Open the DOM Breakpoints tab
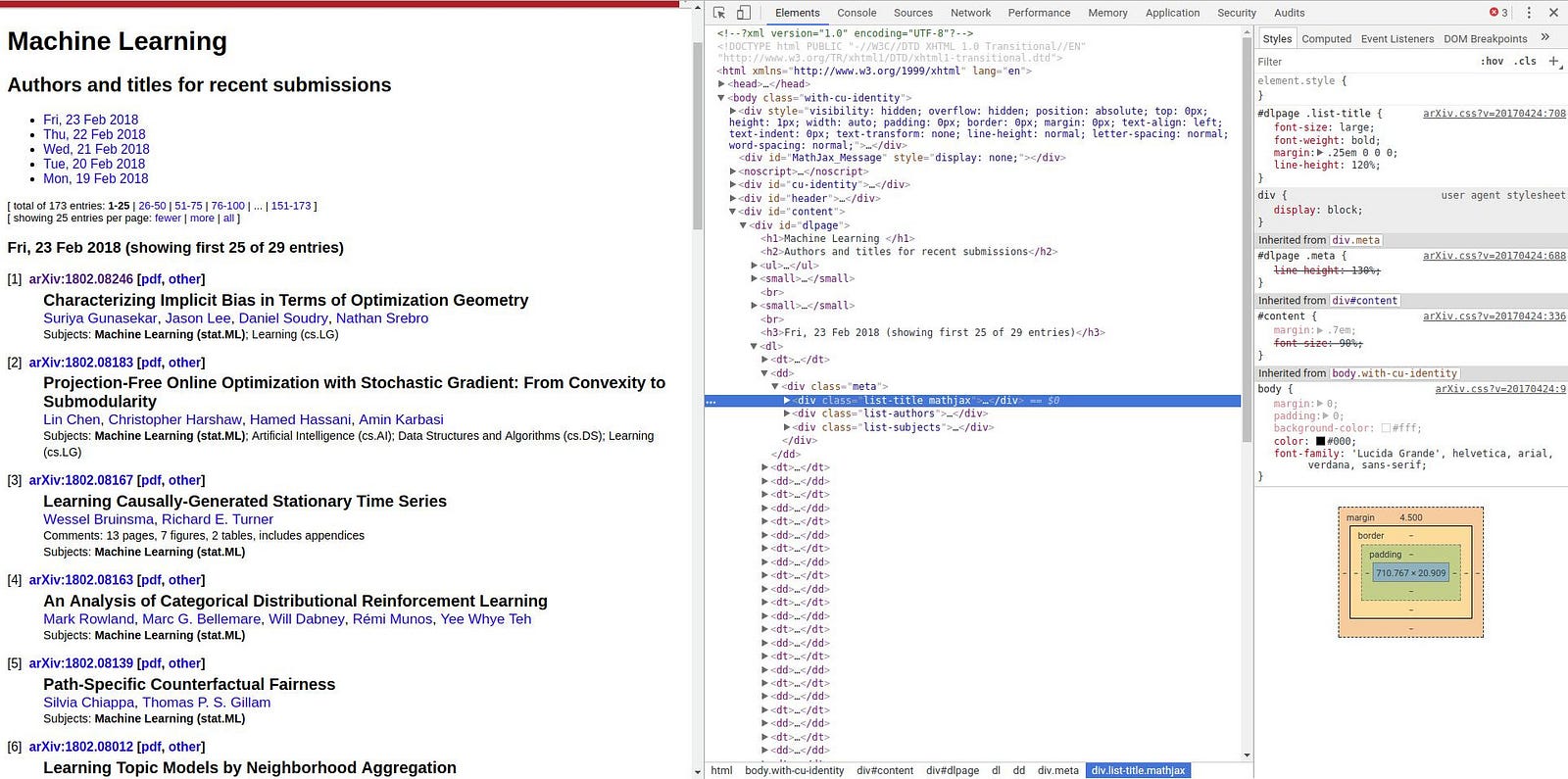This screenshot has height=779, width=1568. (1485, 39)
